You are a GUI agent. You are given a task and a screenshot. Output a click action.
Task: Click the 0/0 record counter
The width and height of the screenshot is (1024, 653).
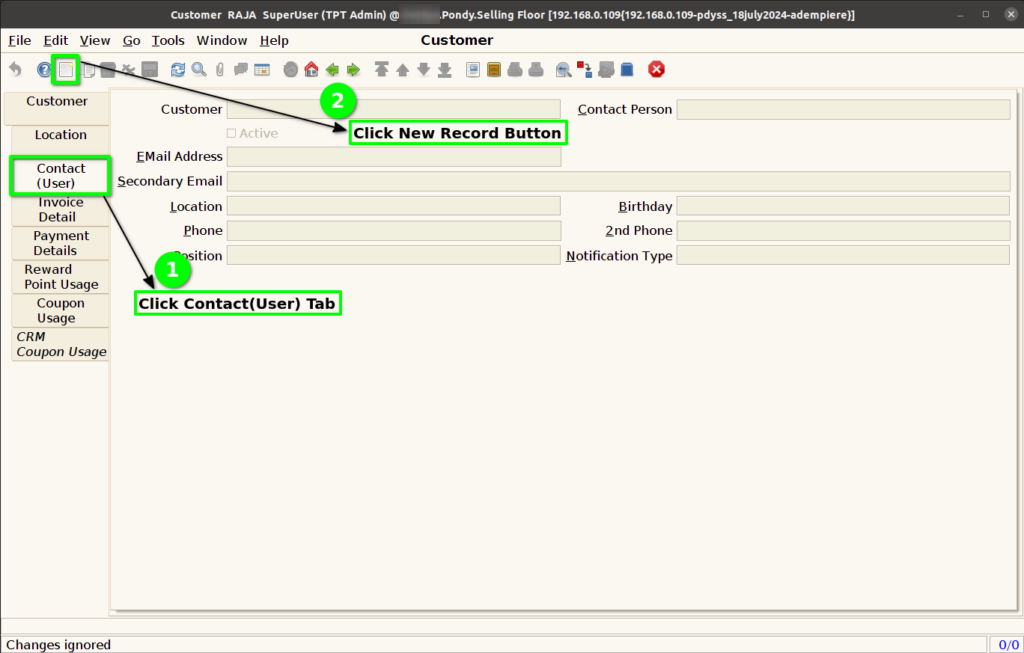tap(1008, 645)
